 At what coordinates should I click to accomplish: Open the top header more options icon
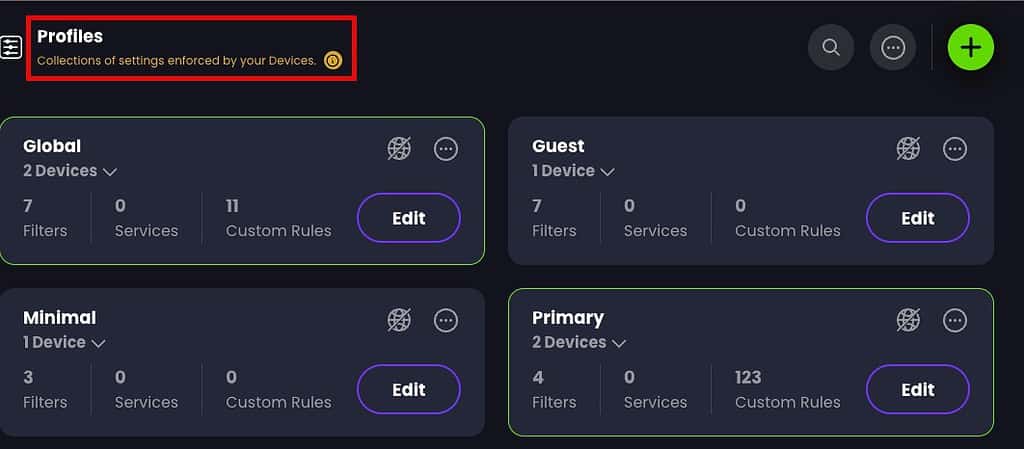coord(893,48)
